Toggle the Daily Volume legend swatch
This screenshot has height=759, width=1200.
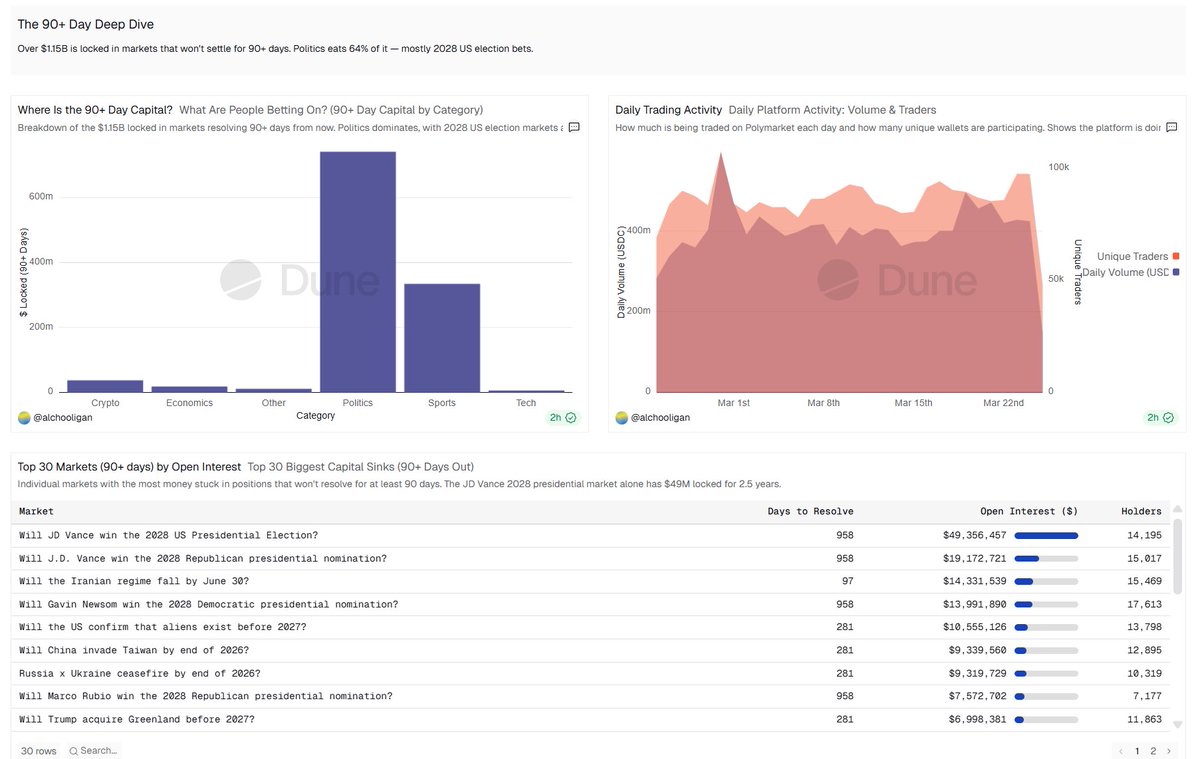tap(1176, 272)
